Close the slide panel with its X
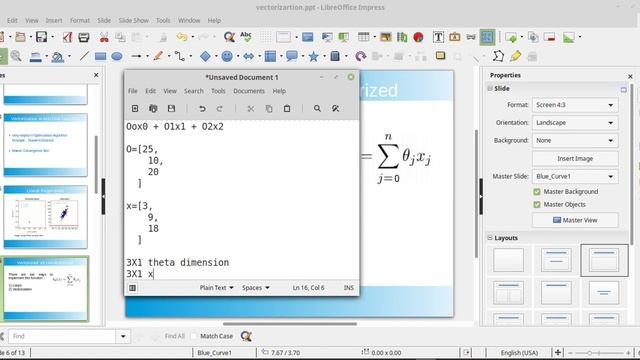The height and width of the screenshot is (360, 640). pos(96,75)
